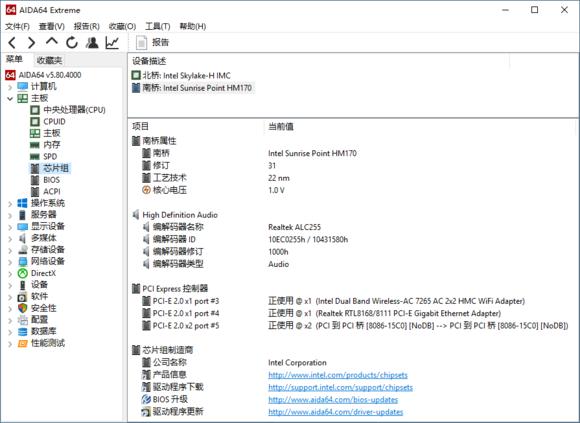
Task: Click the 网络设备 network icon
Action: (x=23, y=261)
